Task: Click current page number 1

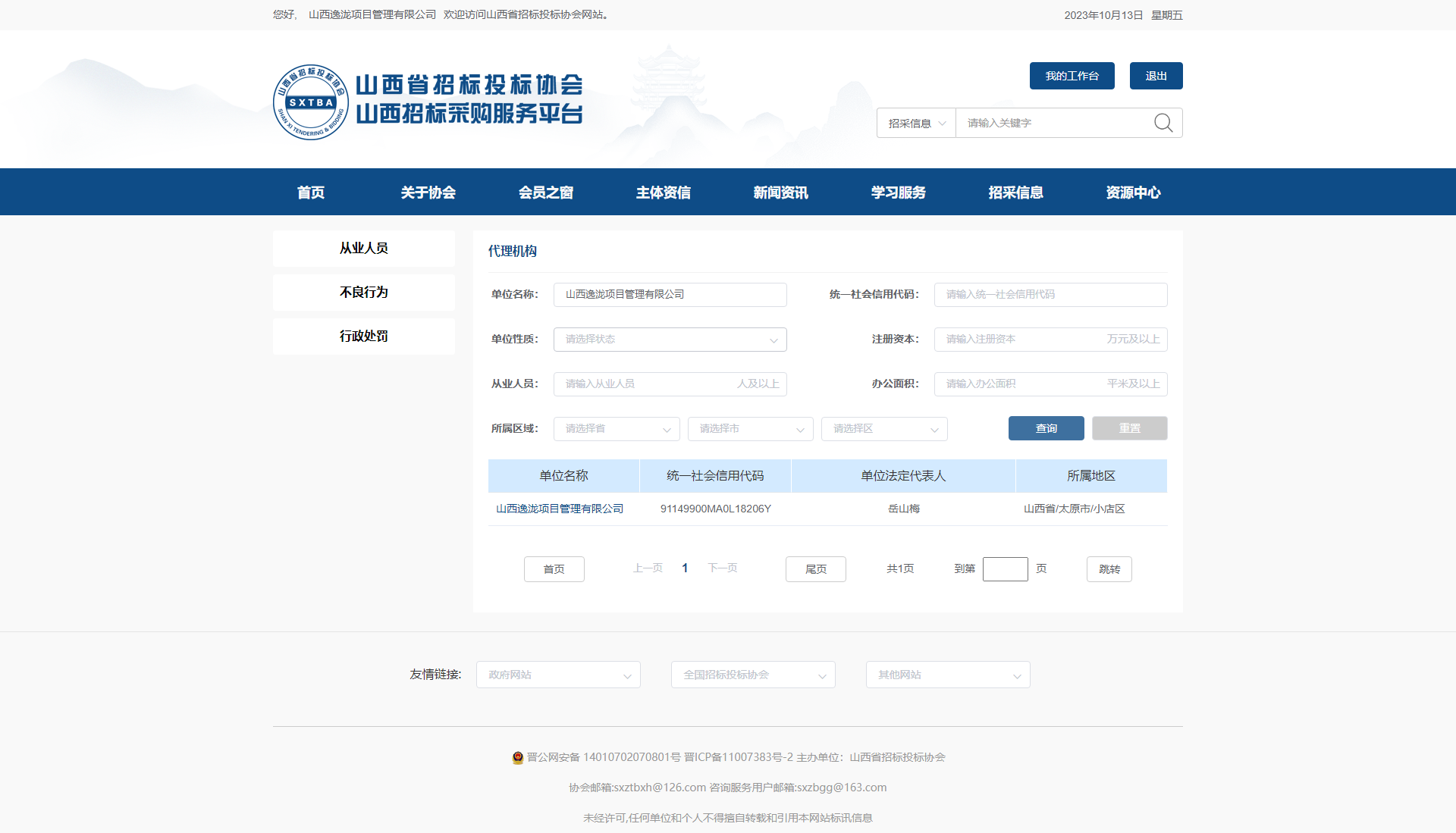Action: click(685, 568)
